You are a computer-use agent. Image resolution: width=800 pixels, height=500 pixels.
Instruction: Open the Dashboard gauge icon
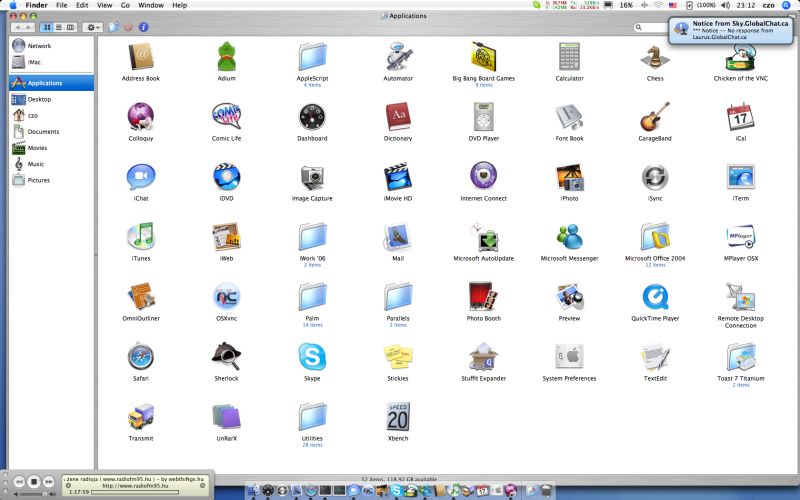tap(312, 116)
